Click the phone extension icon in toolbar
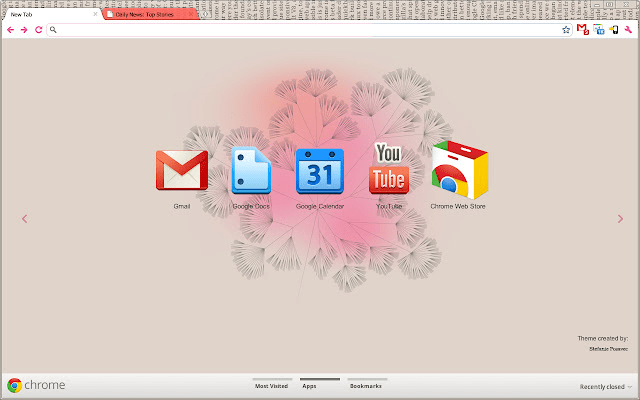Screen dimensions: 640x400 tap(613, 30)
